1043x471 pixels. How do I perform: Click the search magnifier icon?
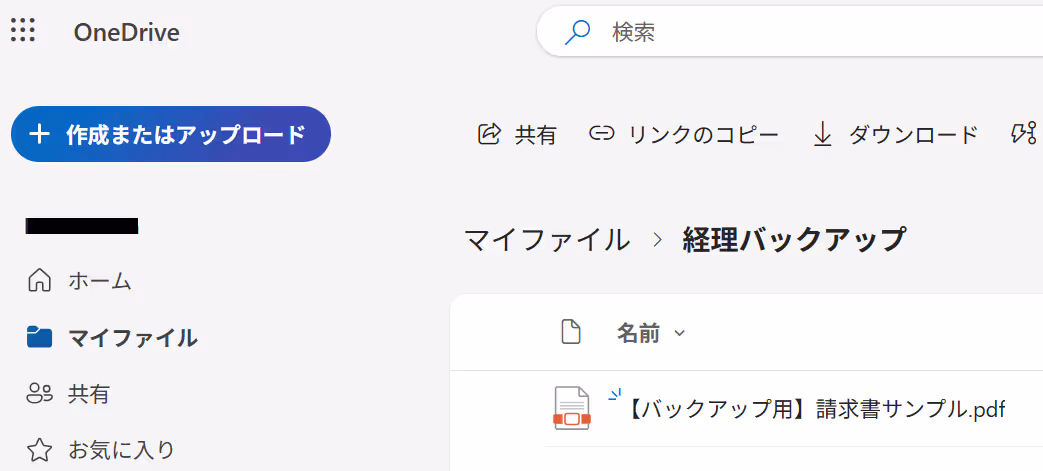coord(577,32)
